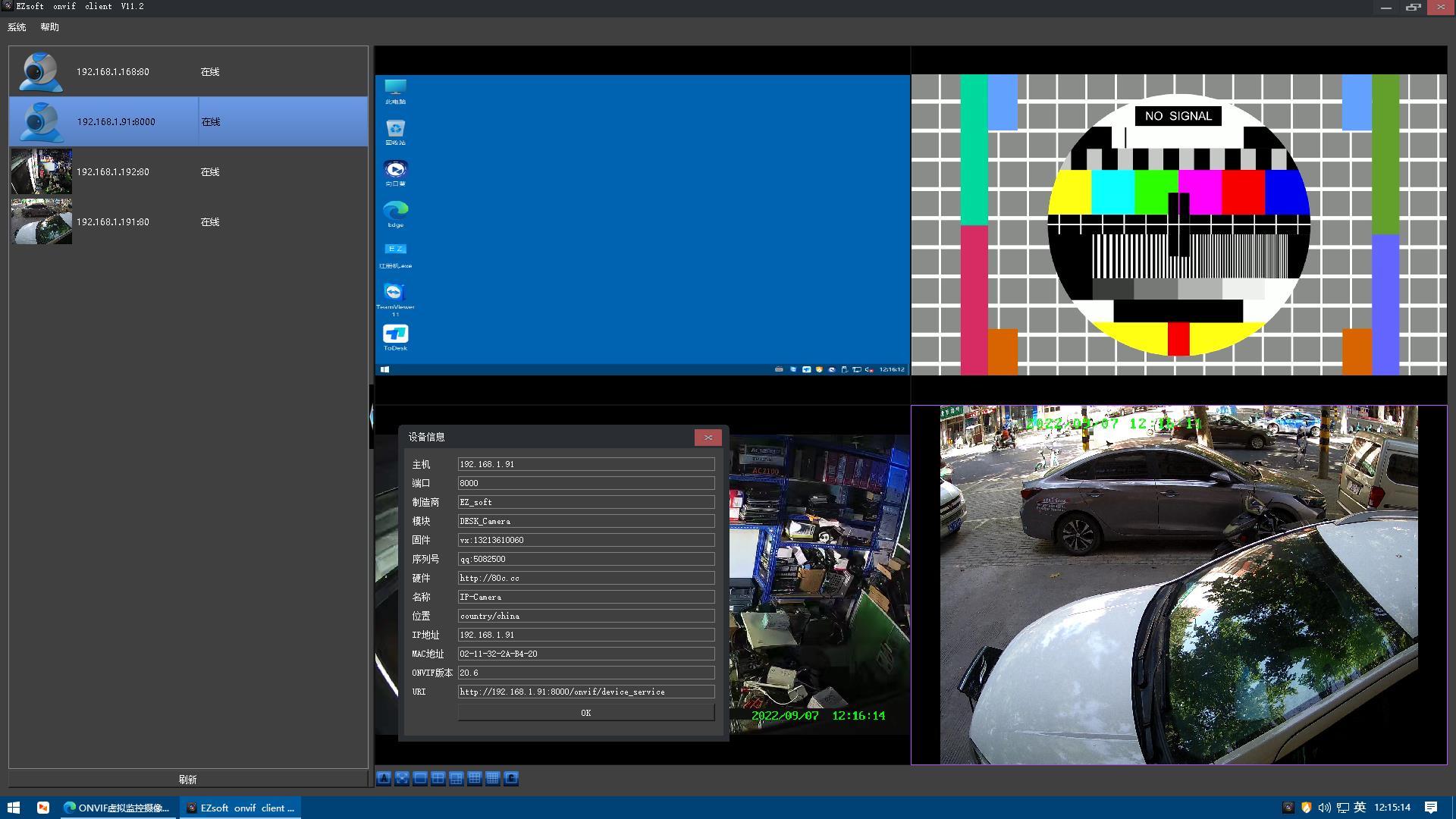The width and height of the screenshot is (1456, 819).
Task: Select the sixteen-window grid layout
Action: pyautogui.click(x=493, y=778)
